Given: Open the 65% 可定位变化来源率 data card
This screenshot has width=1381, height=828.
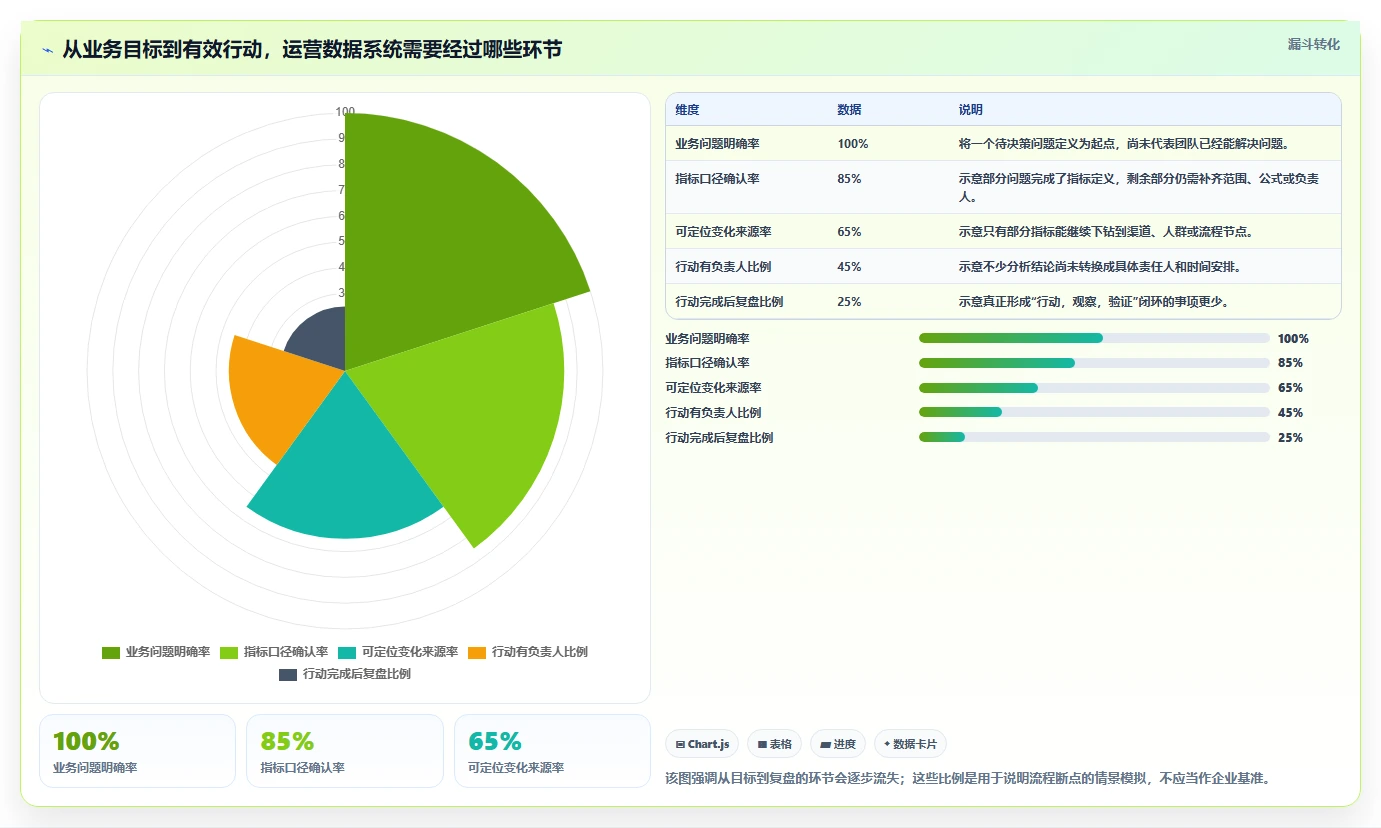Looking at the screenshot, I should (x=552, y=751).
